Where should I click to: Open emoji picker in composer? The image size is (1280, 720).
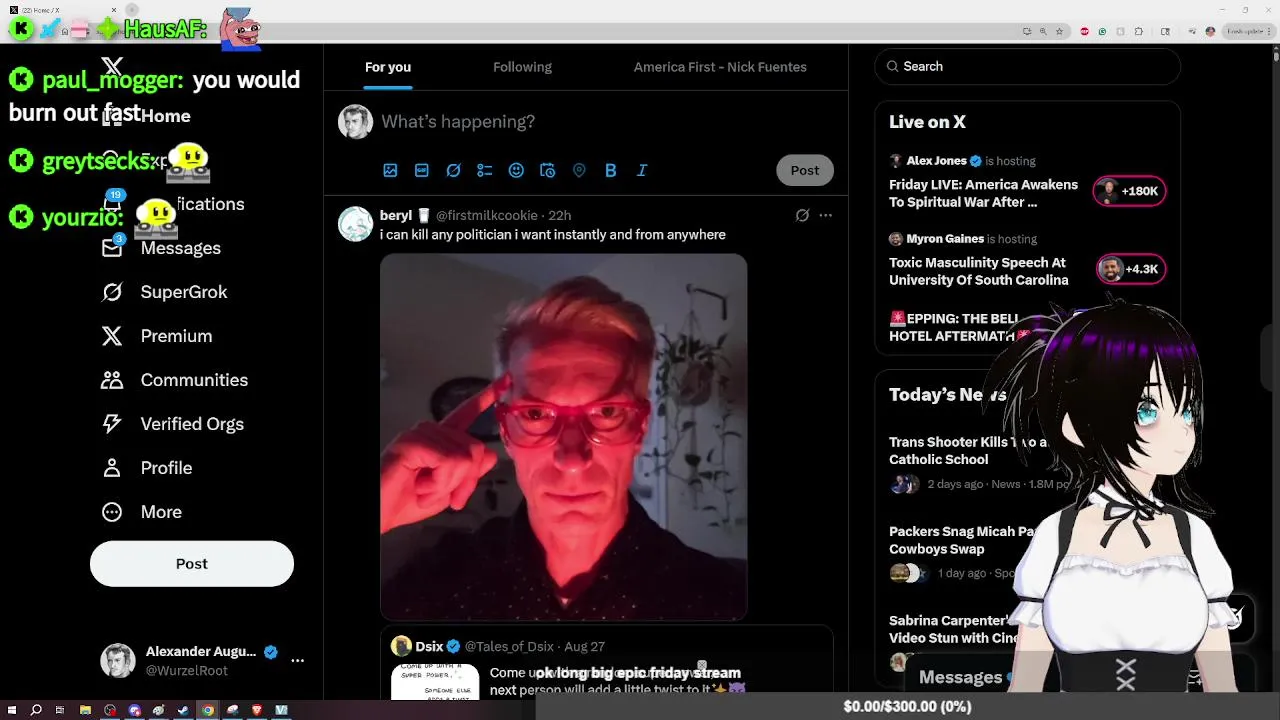click(516, 170)
